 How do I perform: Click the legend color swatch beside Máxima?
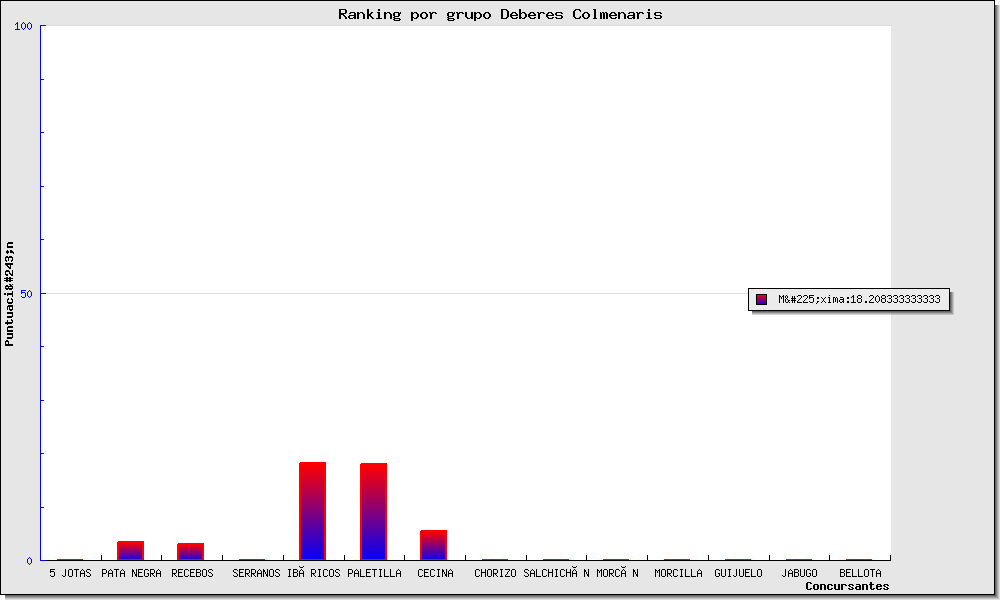coord(761,299)
